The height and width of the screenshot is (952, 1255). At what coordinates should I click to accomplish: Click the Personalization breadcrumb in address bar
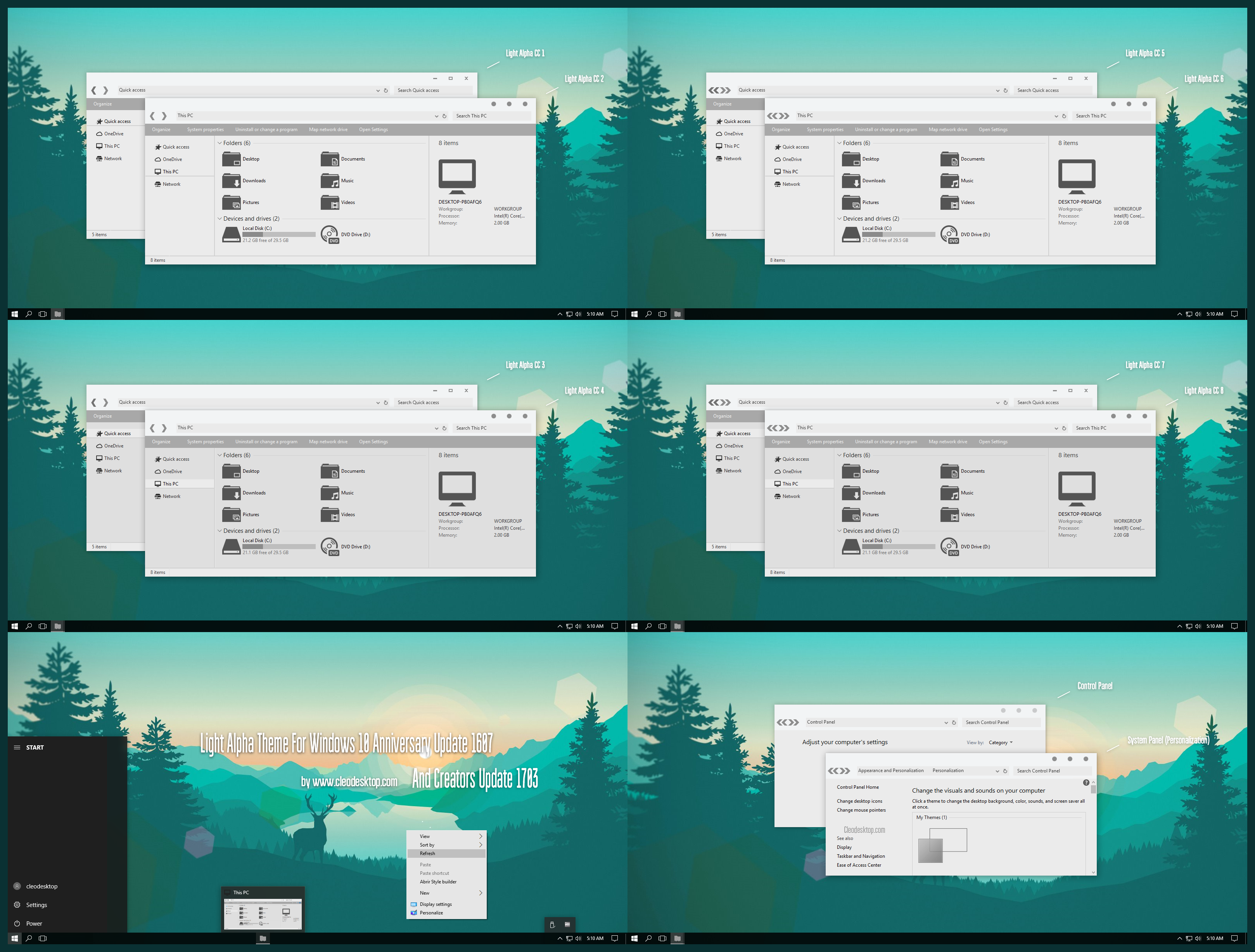(947, 771)
